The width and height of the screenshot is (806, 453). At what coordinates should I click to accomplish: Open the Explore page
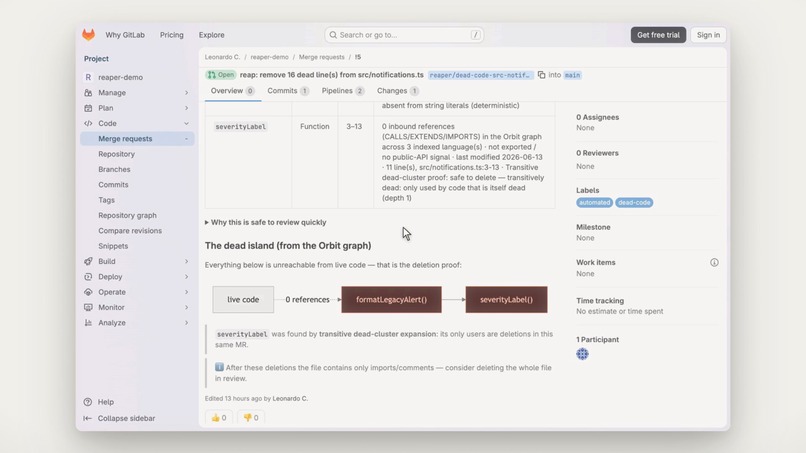tap(212, 35)
